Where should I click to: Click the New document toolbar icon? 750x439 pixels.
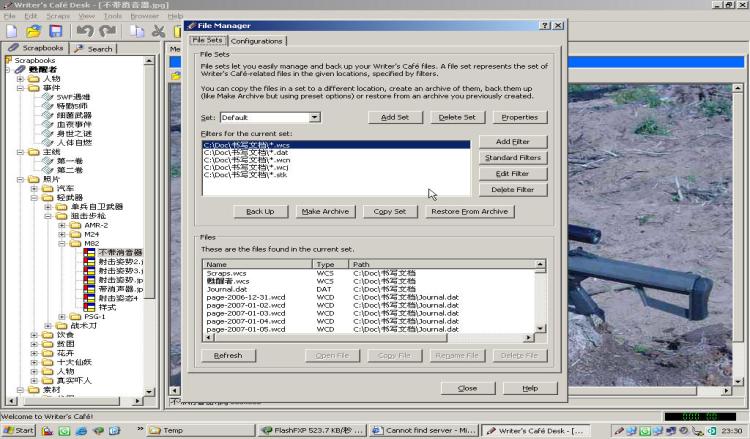(11, 32)
